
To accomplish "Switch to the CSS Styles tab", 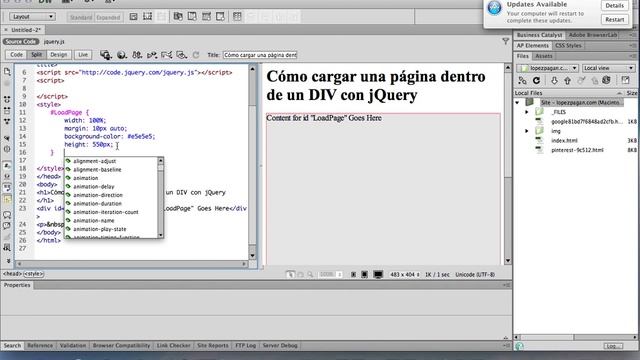I will point(568,45).
